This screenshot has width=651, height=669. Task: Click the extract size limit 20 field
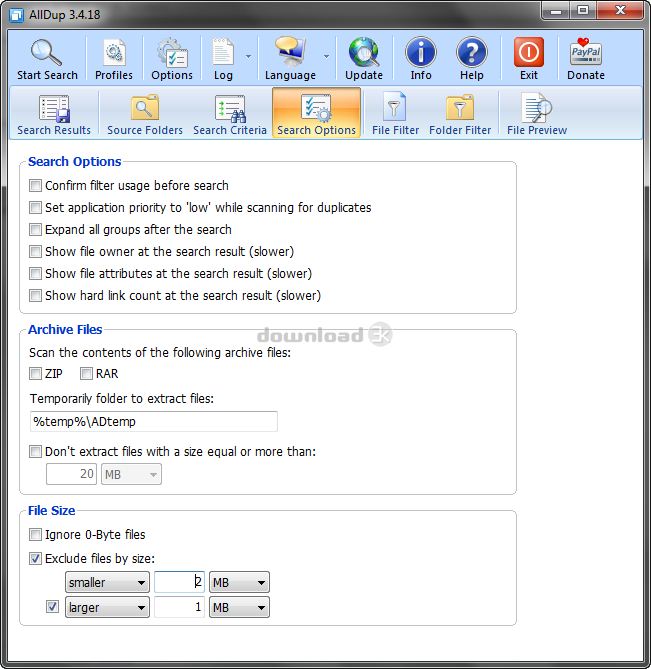coord(71,474)
